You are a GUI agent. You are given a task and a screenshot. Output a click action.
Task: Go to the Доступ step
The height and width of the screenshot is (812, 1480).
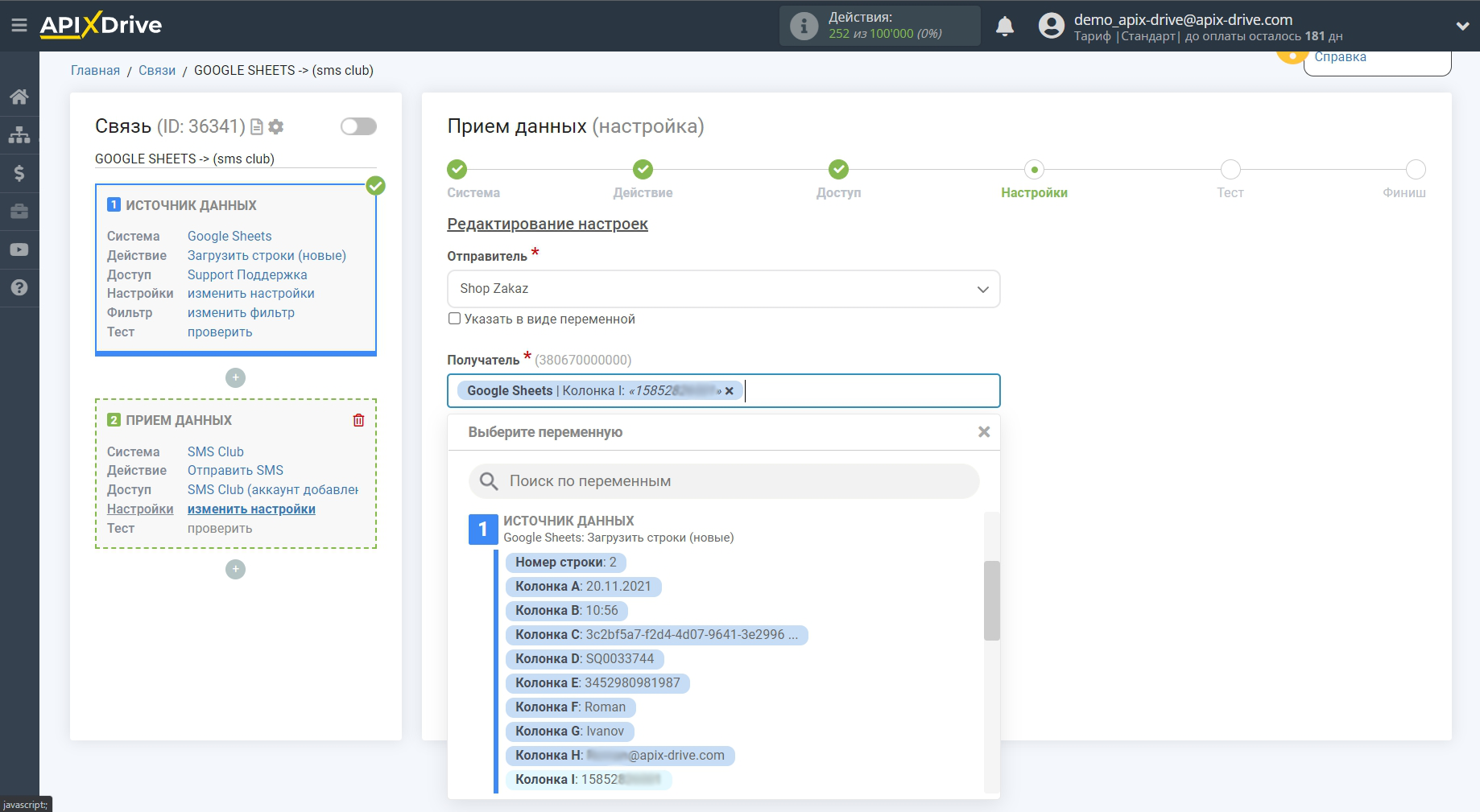pos(838,169)
